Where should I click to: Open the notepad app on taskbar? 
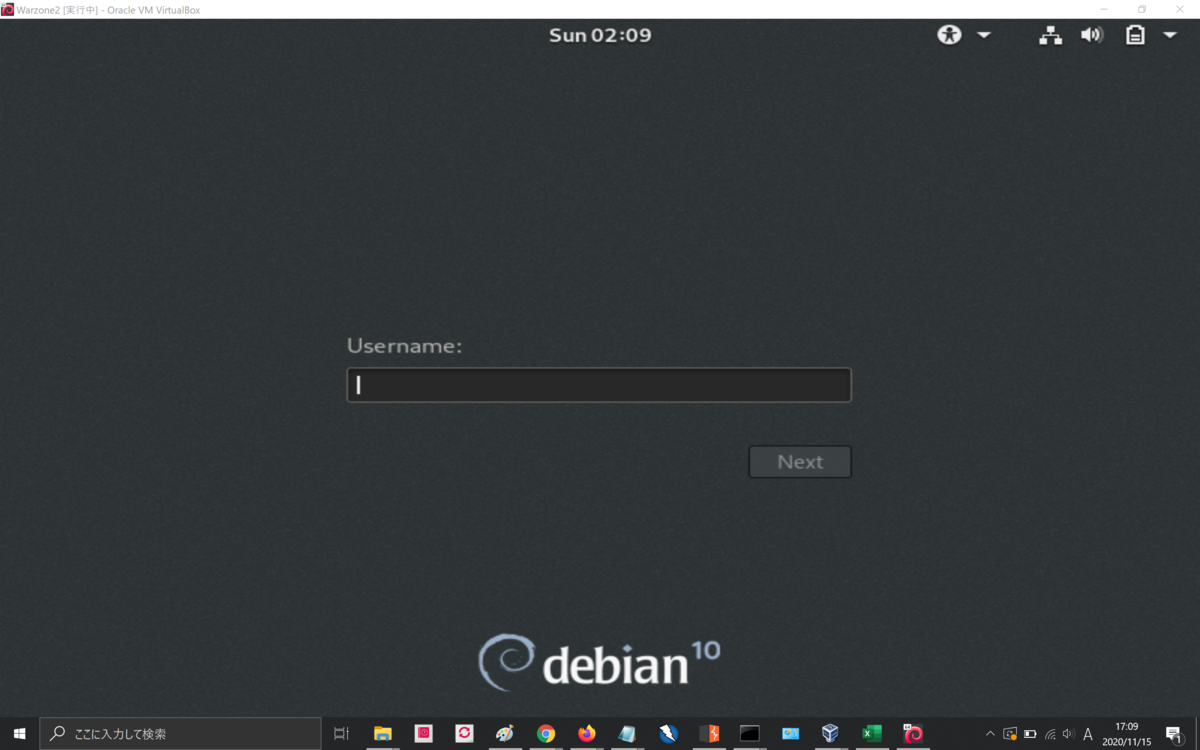click(x=627, y=733)
